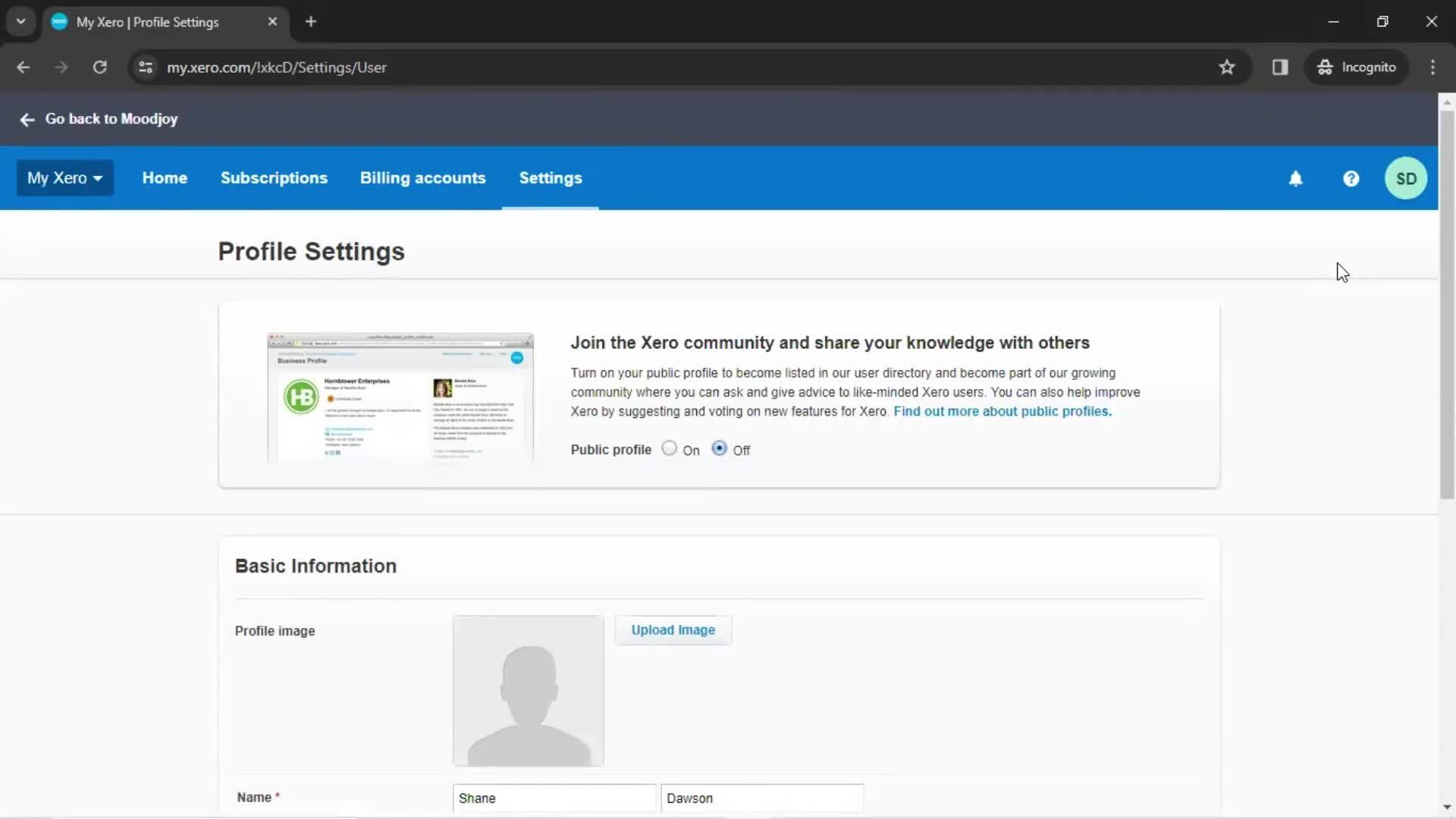
Task: Click the Join the Xero community heading
Action: [x=830, y=343]
